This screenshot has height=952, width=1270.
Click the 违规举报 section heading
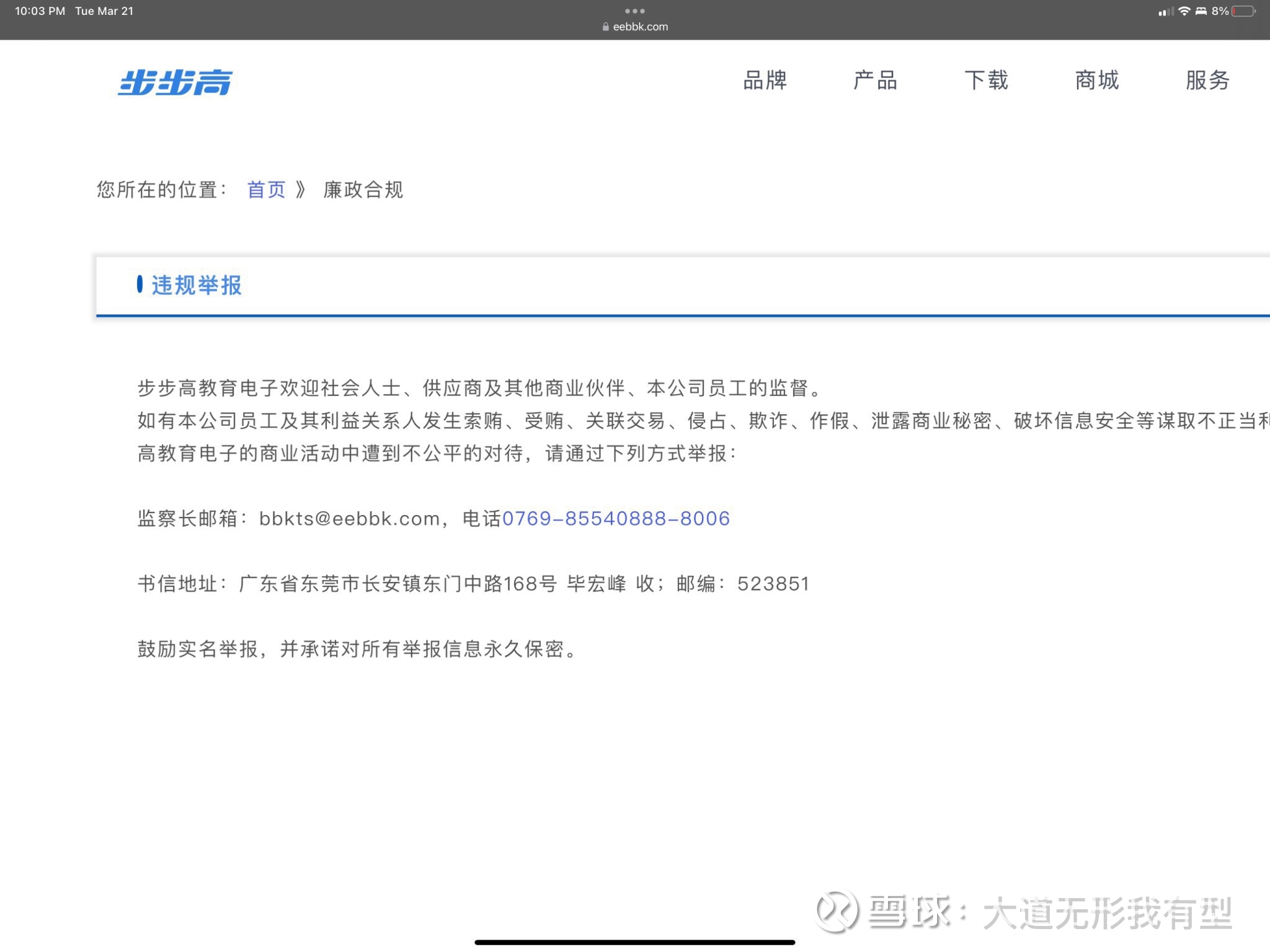[x=197, y=285]
